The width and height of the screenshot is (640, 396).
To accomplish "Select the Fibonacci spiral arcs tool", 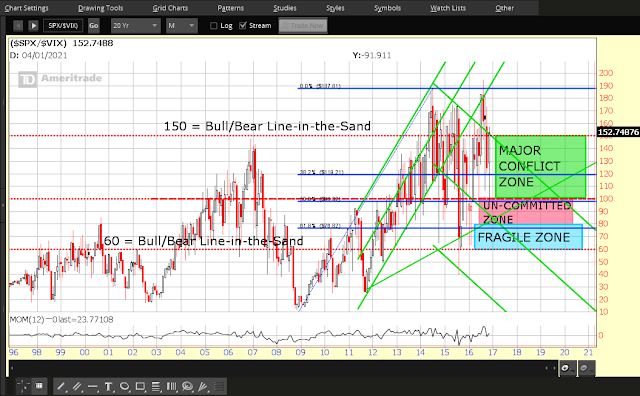I will [187, 386].
